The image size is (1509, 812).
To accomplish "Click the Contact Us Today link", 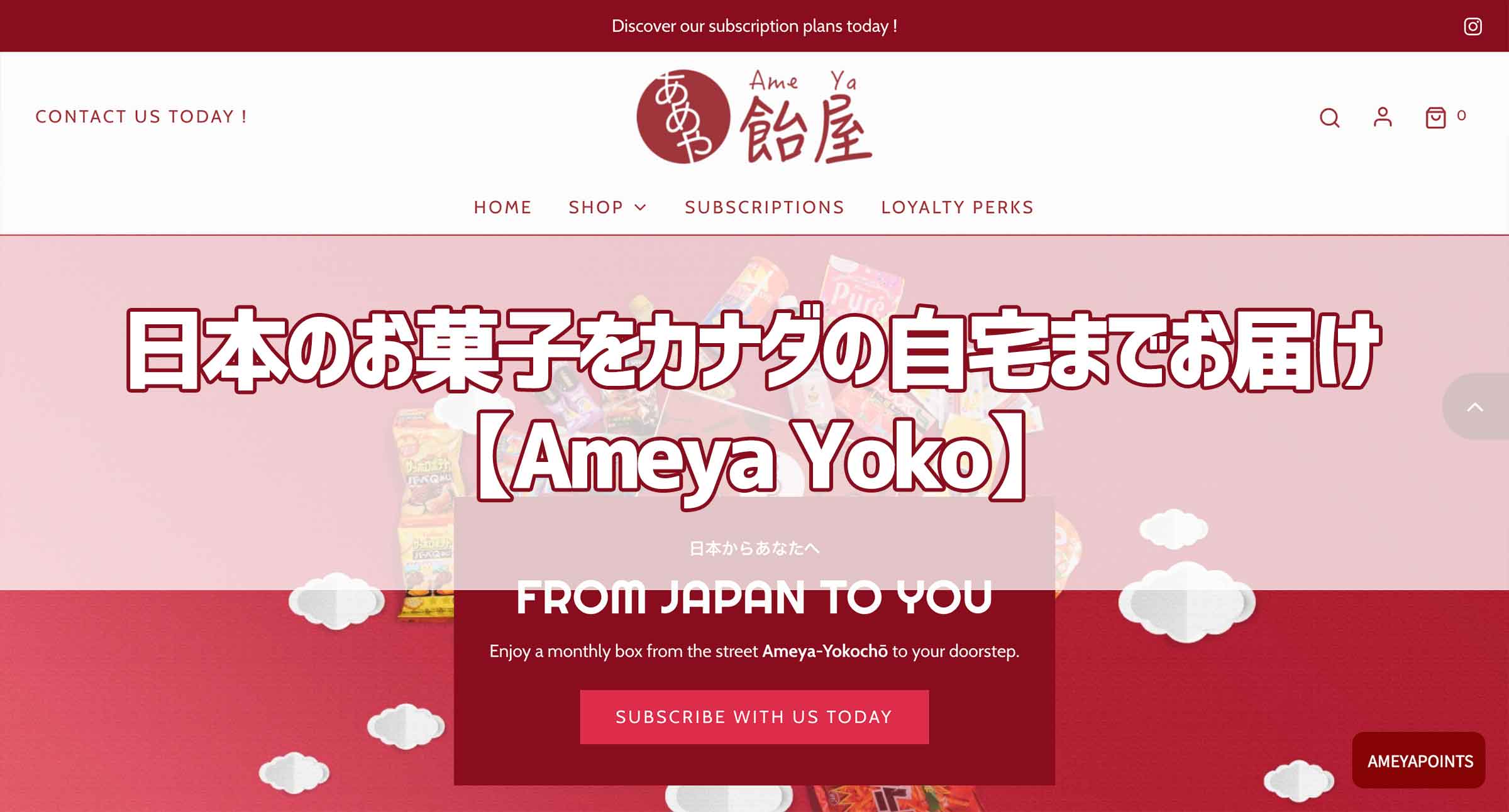I will 141,117.
